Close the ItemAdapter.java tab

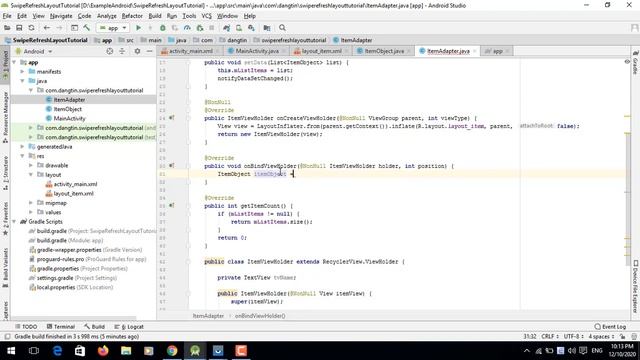[474, 51]
